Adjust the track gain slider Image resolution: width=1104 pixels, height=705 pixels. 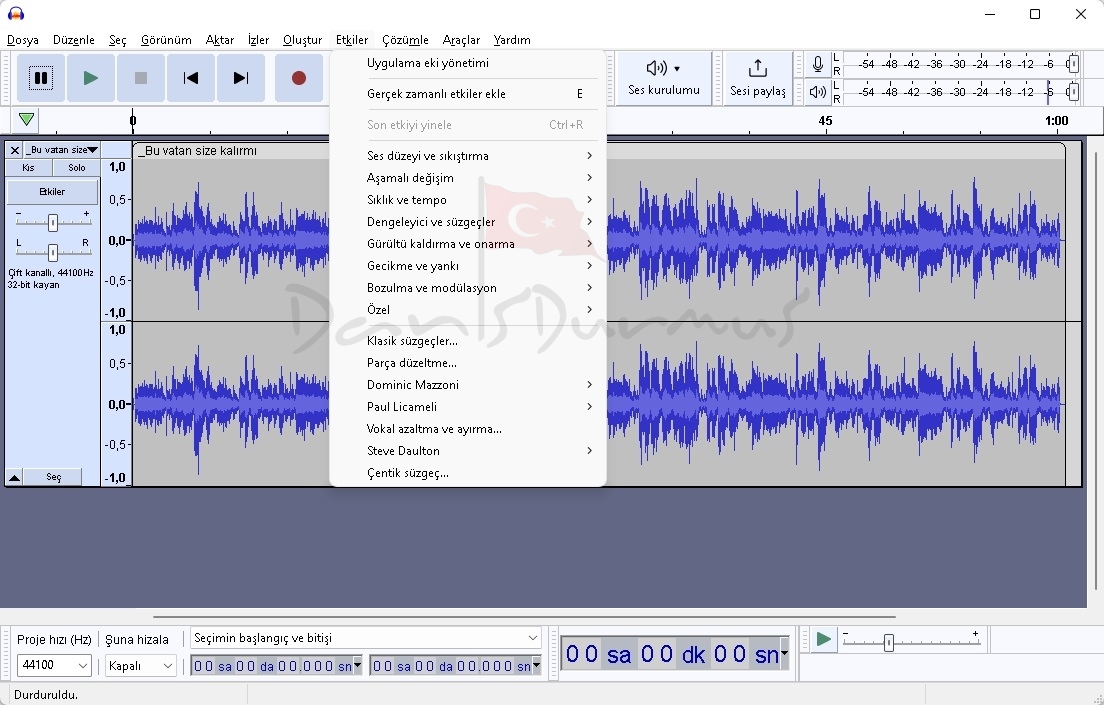[53, 223]
